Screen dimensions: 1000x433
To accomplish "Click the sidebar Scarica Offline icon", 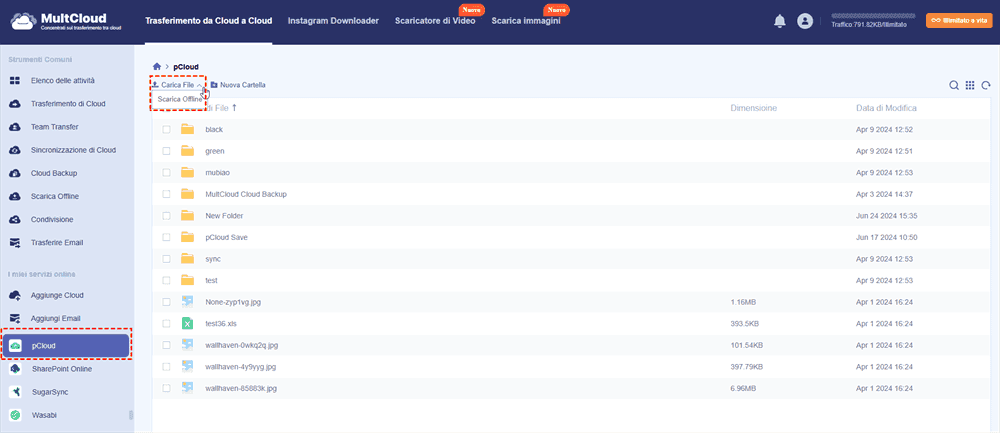I will pyautogui.click(x=15, y=196).
